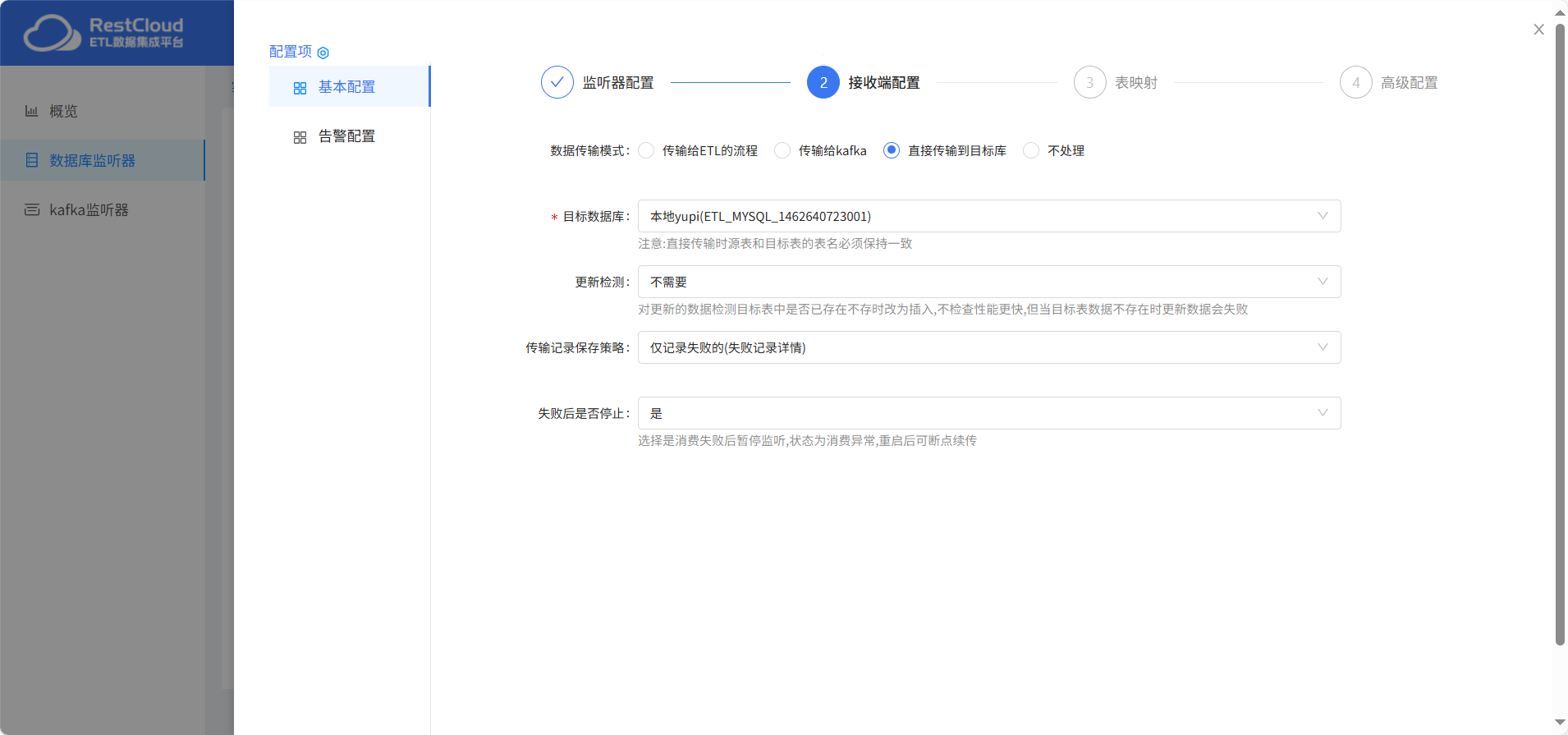Select radio 直接传输到目标库

pos(892,150)
